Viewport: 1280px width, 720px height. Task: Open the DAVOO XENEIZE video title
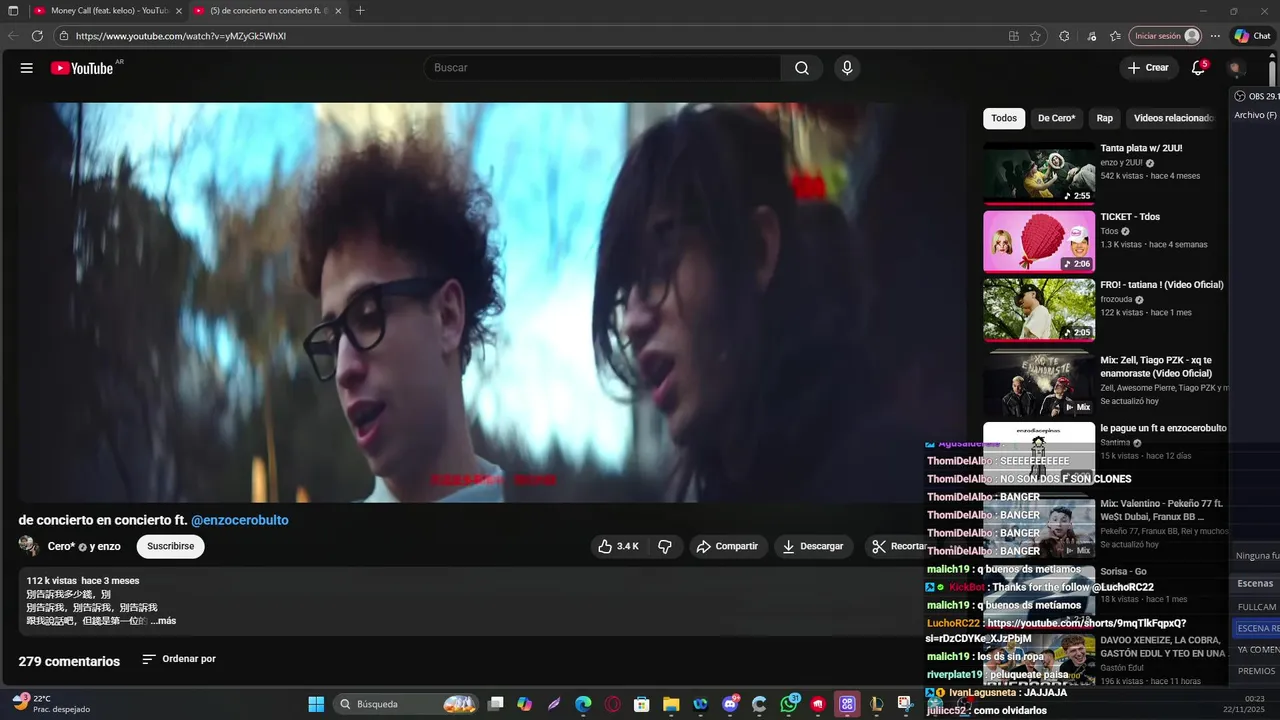pos(1163,646)
